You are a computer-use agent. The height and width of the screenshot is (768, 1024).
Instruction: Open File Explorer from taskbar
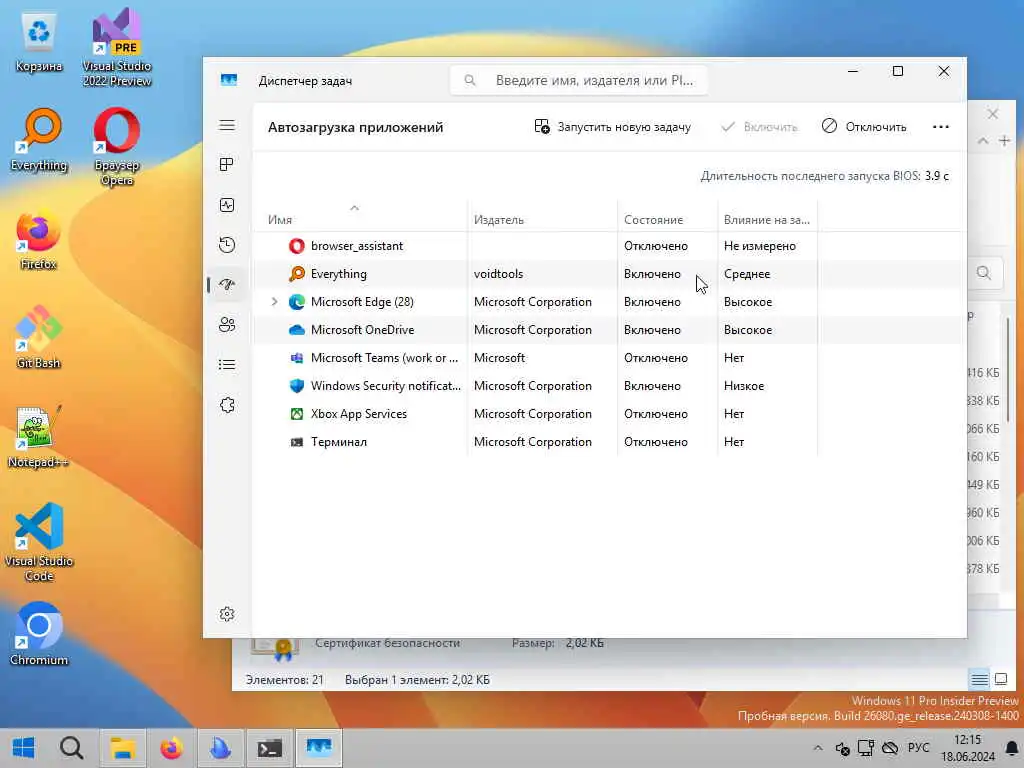click(x=122, y=748)
